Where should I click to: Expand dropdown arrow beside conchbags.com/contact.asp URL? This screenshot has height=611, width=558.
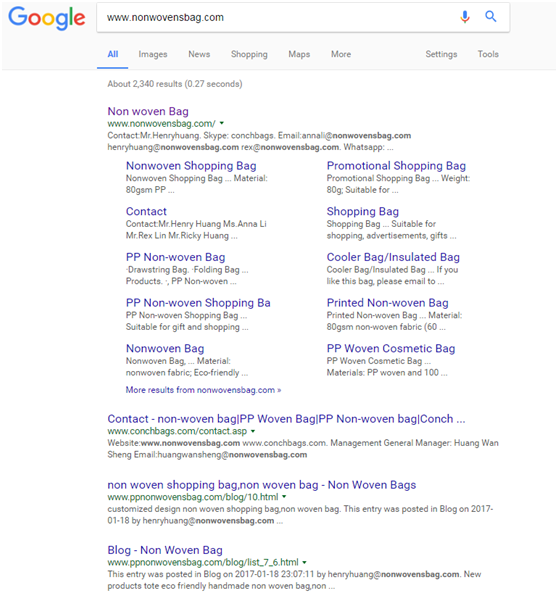pos(253,431)
